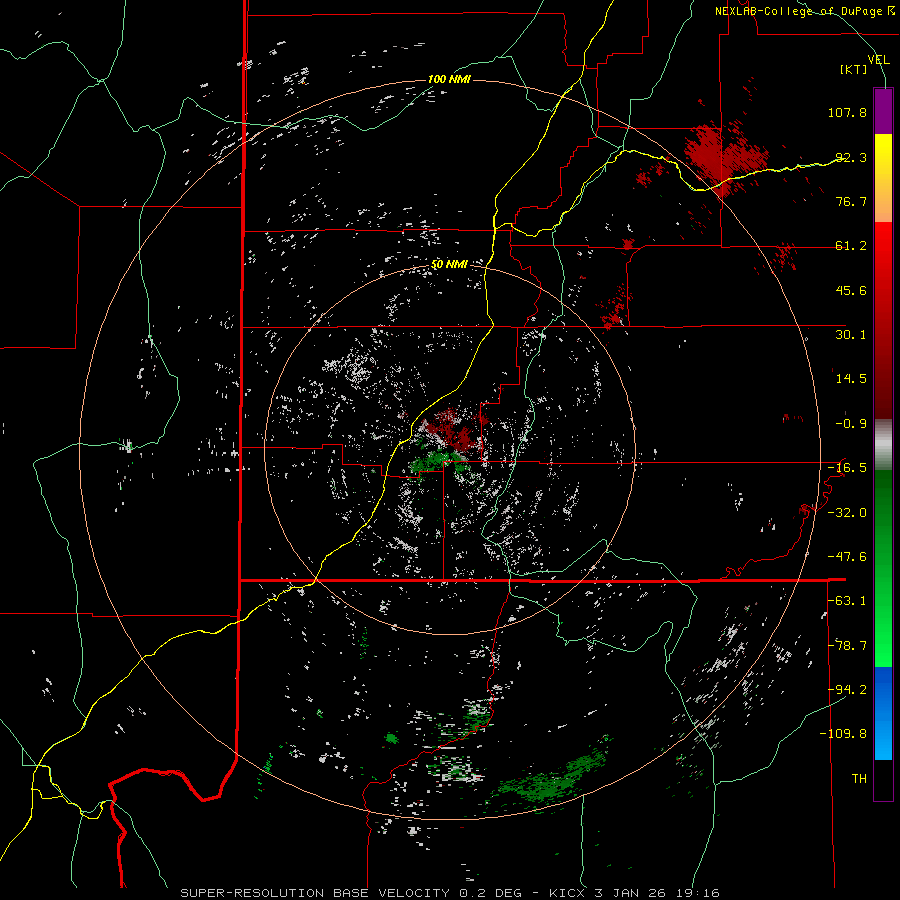Image resolution: width=900 pixels, height=900 pixels.
Task: Click the -16.5 velocity scale value
Action: click(847, 468)
